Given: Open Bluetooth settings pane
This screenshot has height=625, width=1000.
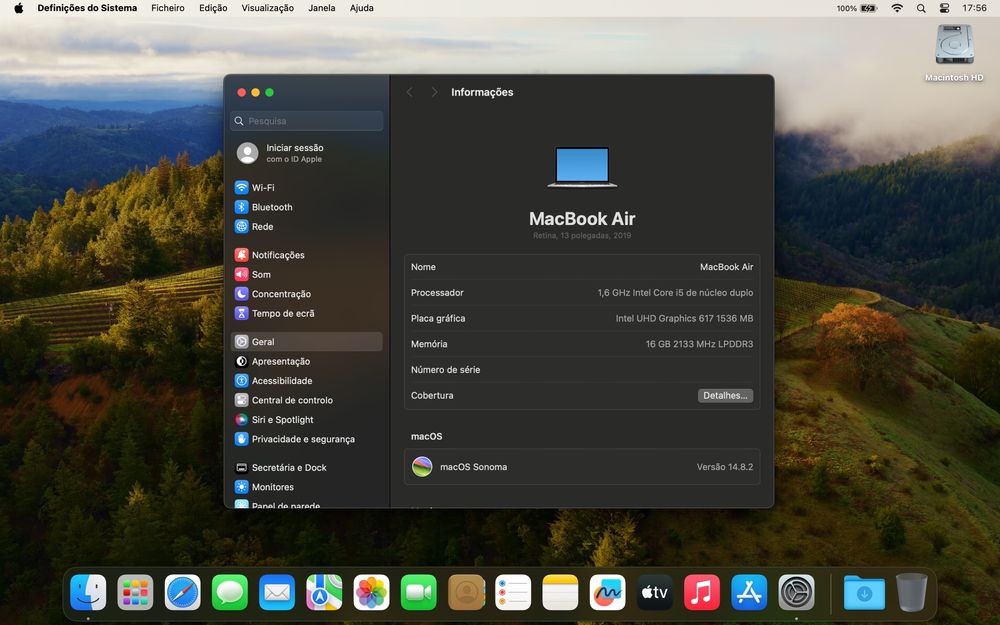Looking at the screenshot, I should point(307,207).
